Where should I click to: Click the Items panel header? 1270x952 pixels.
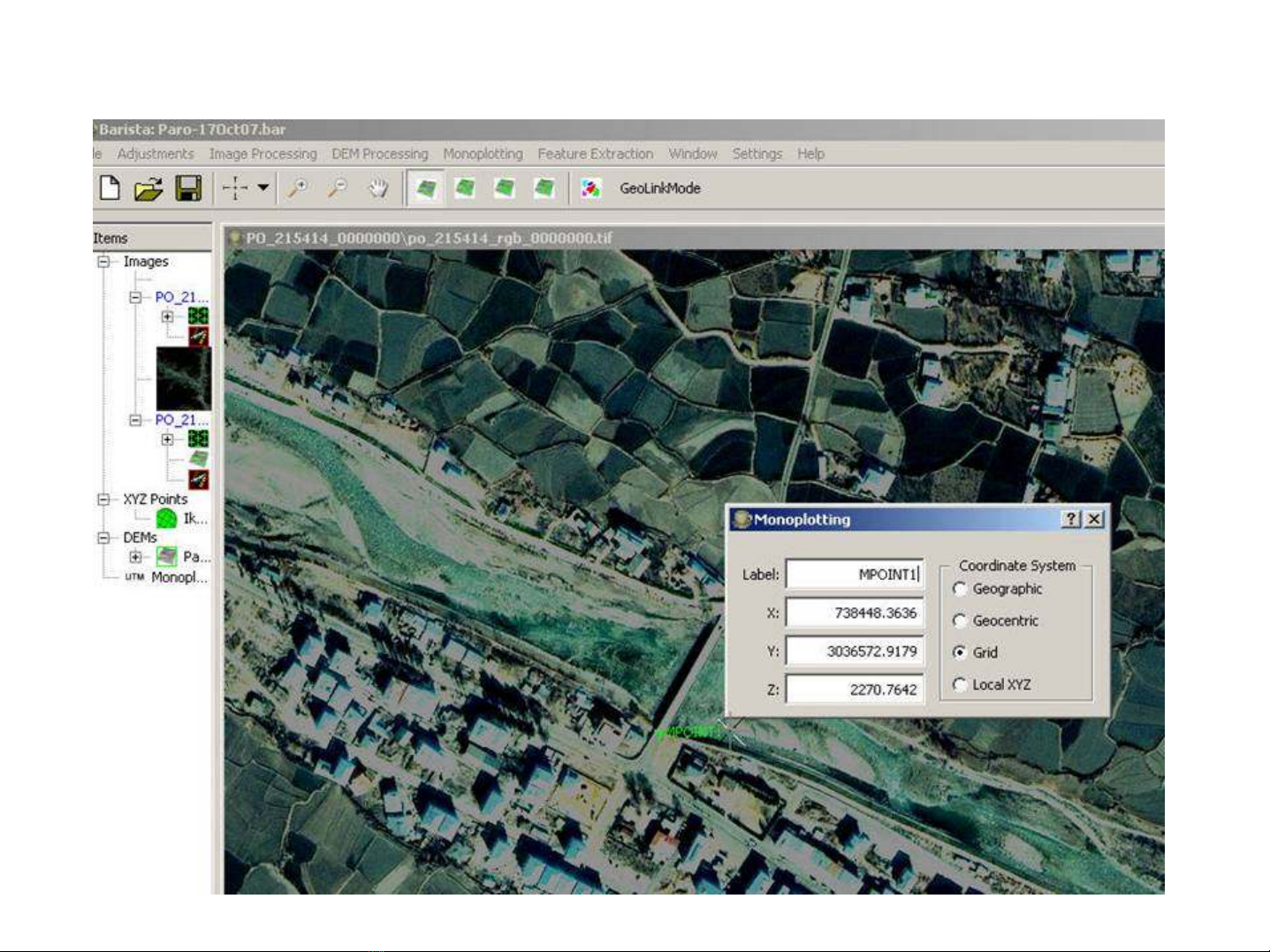[152, 238]
